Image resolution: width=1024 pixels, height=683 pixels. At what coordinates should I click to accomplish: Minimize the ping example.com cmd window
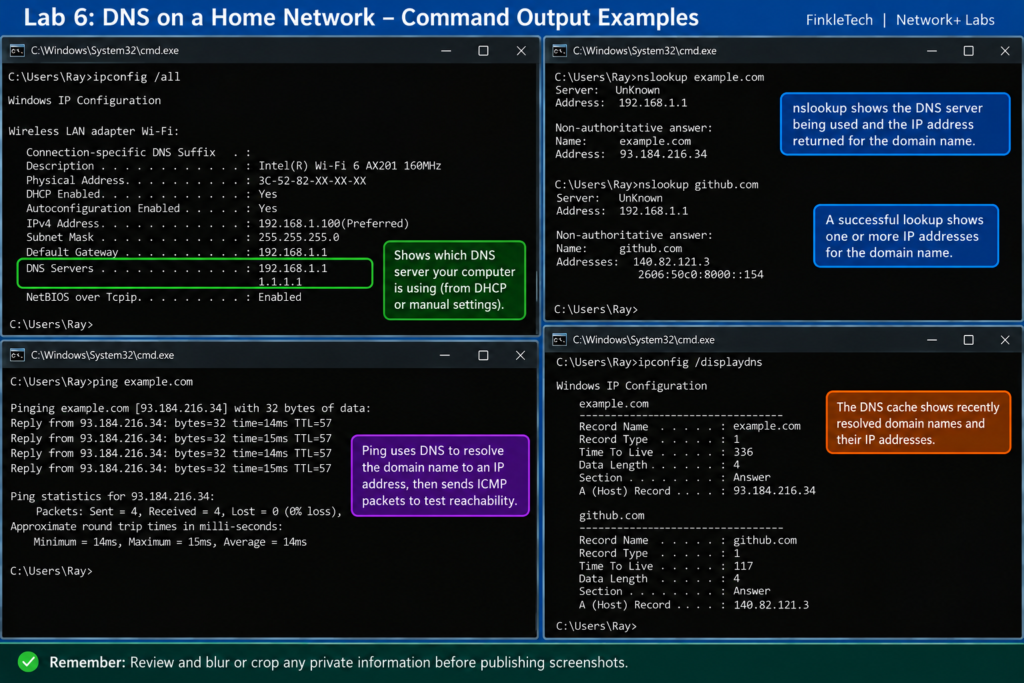(x=445, y=355)
